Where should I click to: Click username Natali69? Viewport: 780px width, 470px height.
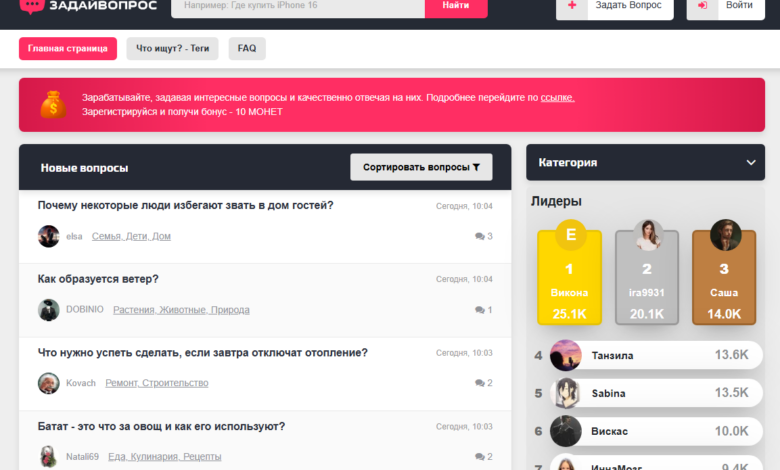[83, 457]
